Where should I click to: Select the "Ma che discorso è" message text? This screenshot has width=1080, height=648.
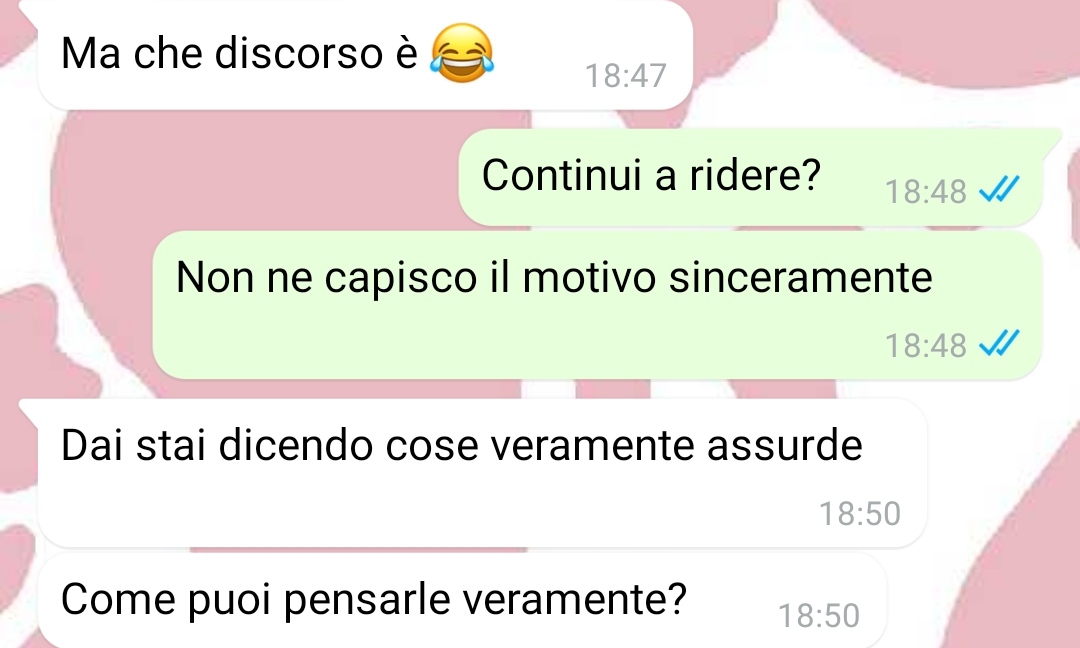[239, 52]
